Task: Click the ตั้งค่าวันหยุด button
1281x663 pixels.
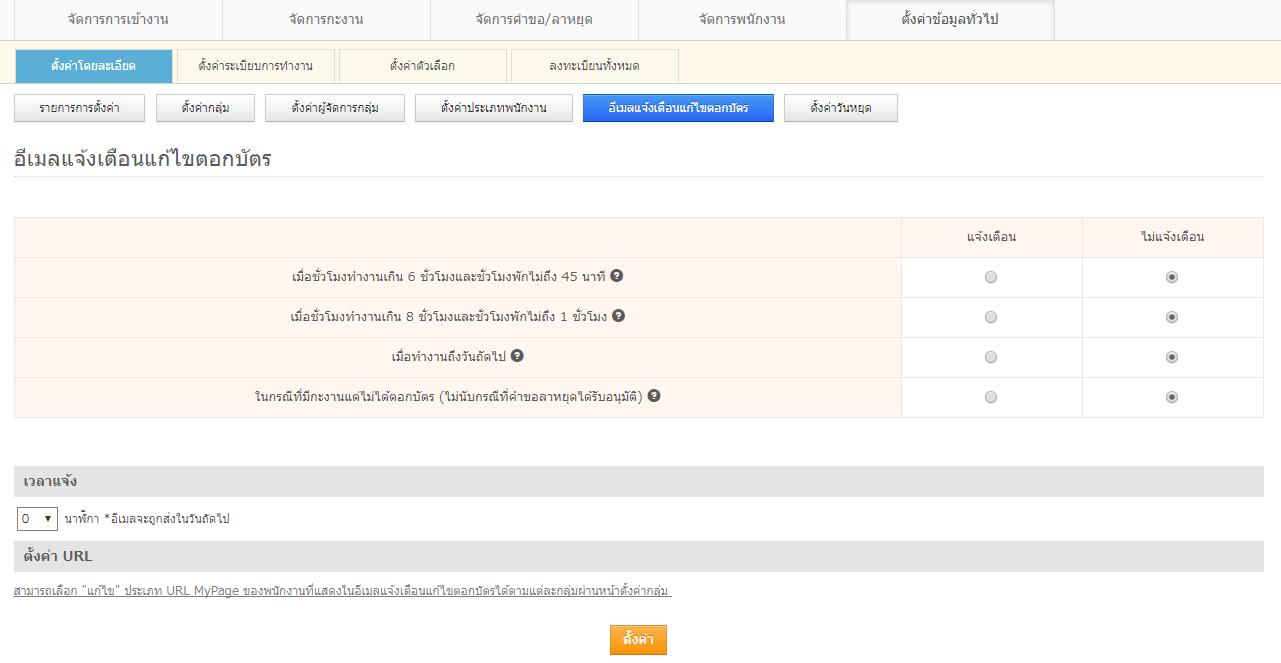Action: coord(840,108)
